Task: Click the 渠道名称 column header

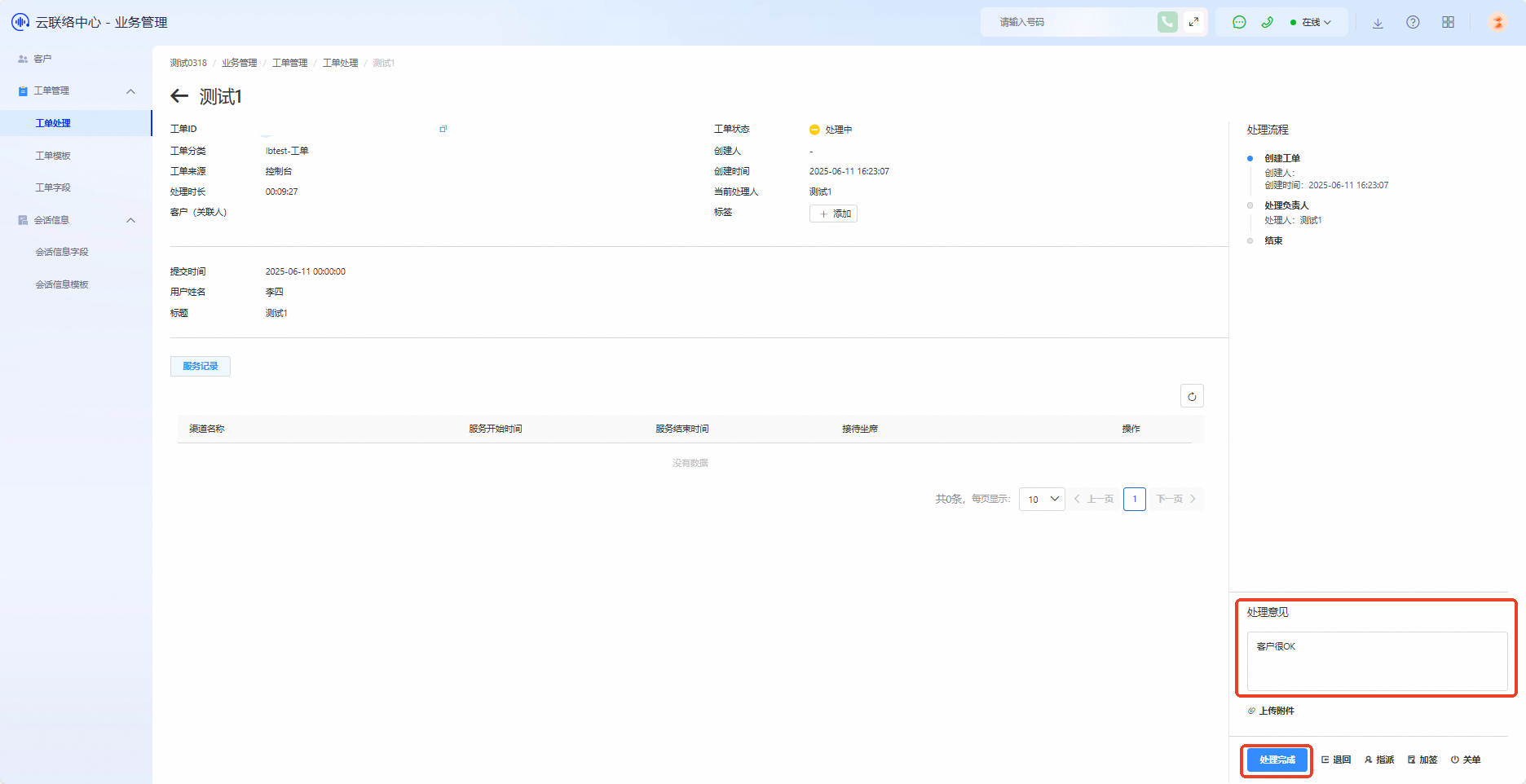Action: pos(207,429)
